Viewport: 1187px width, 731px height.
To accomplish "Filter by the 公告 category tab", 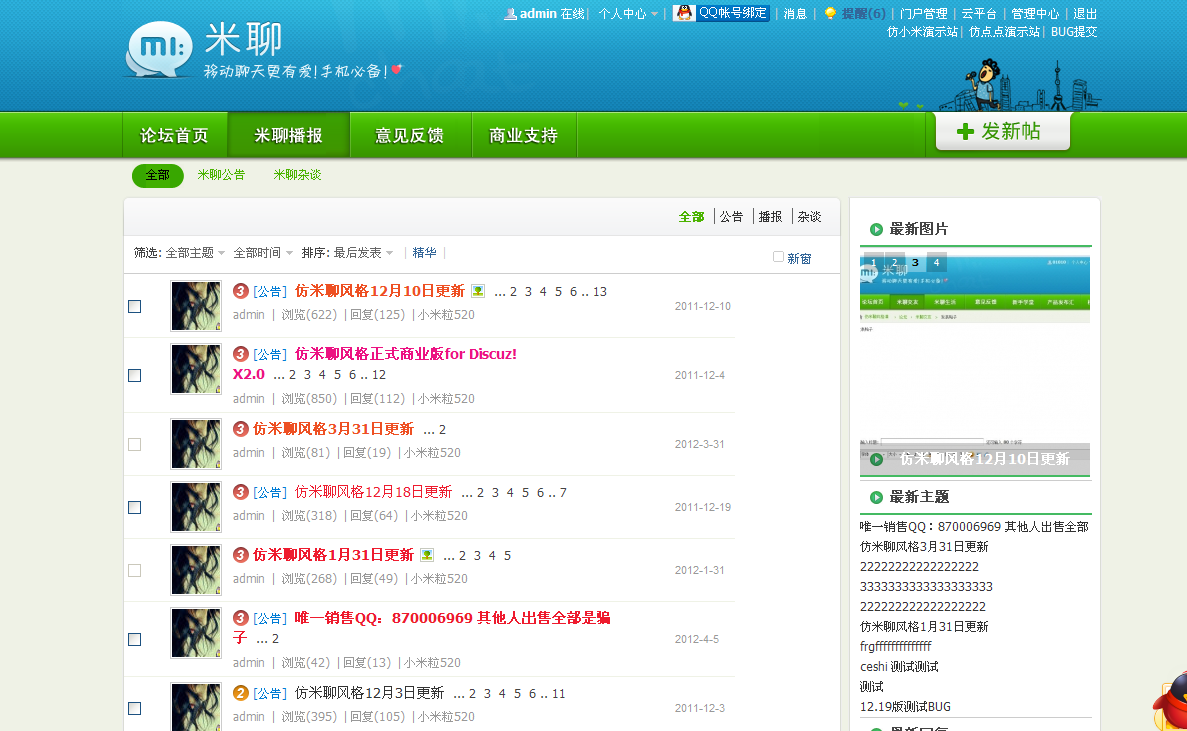I will [731, 217].
